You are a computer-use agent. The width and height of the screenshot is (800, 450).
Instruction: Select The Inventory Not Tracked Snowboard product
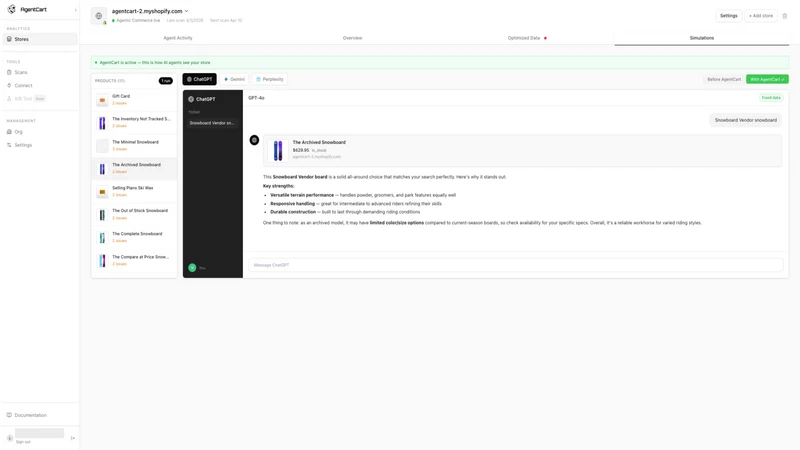134,122
